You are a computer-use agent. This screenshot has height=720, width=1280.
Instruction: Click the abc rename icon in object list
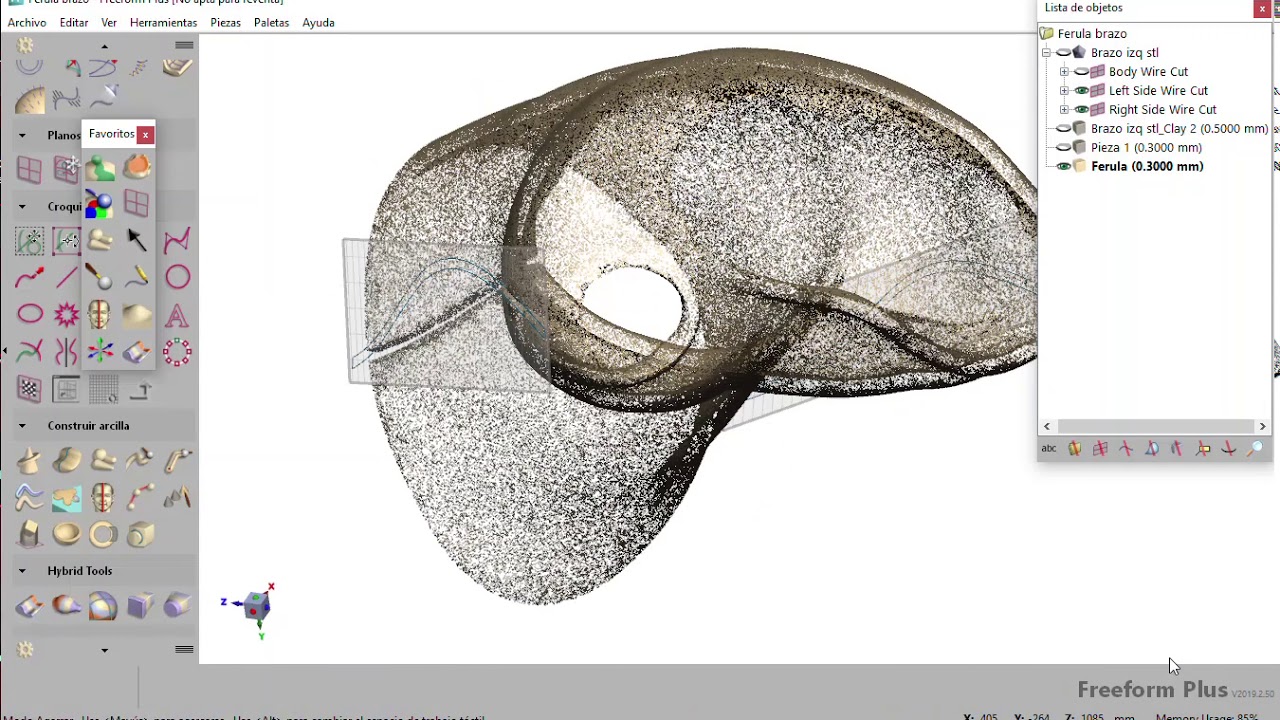(x=1048, y=449)
